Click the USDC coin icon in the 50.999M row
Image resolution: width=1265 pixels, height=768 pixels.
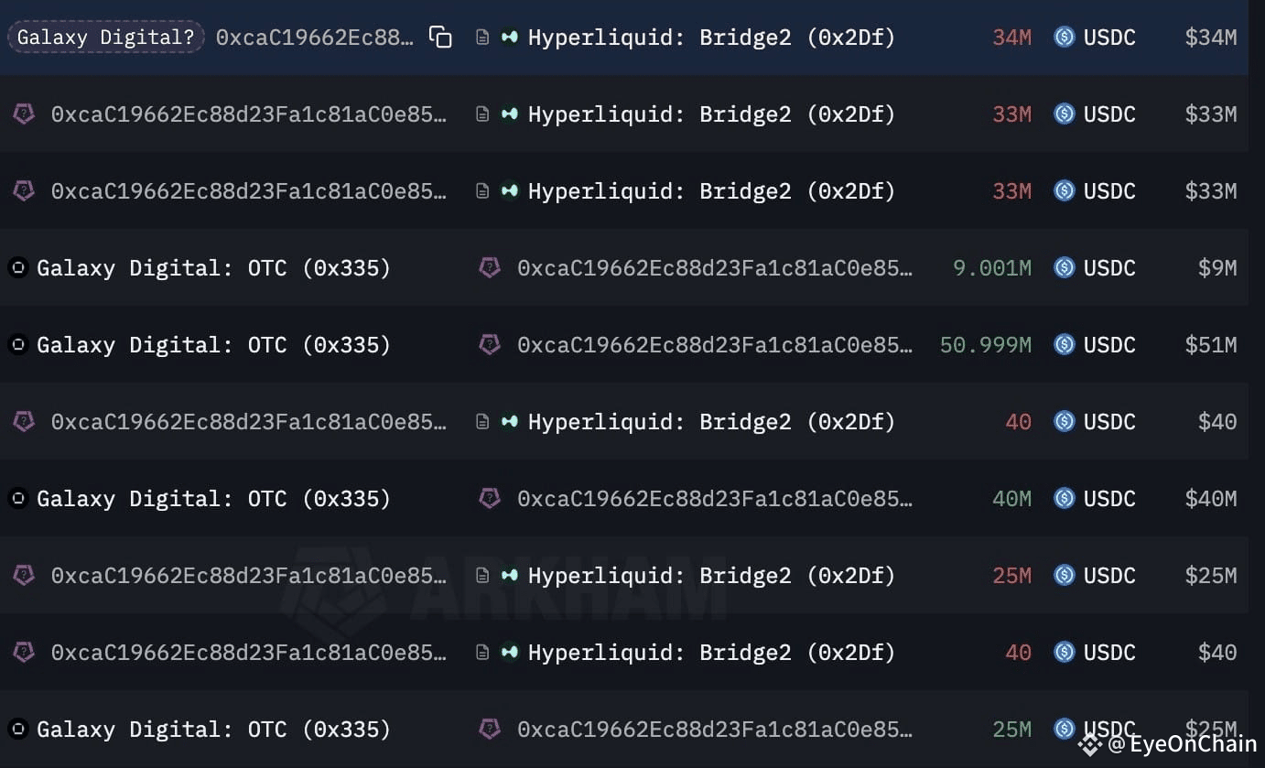tap(1064, 345)
